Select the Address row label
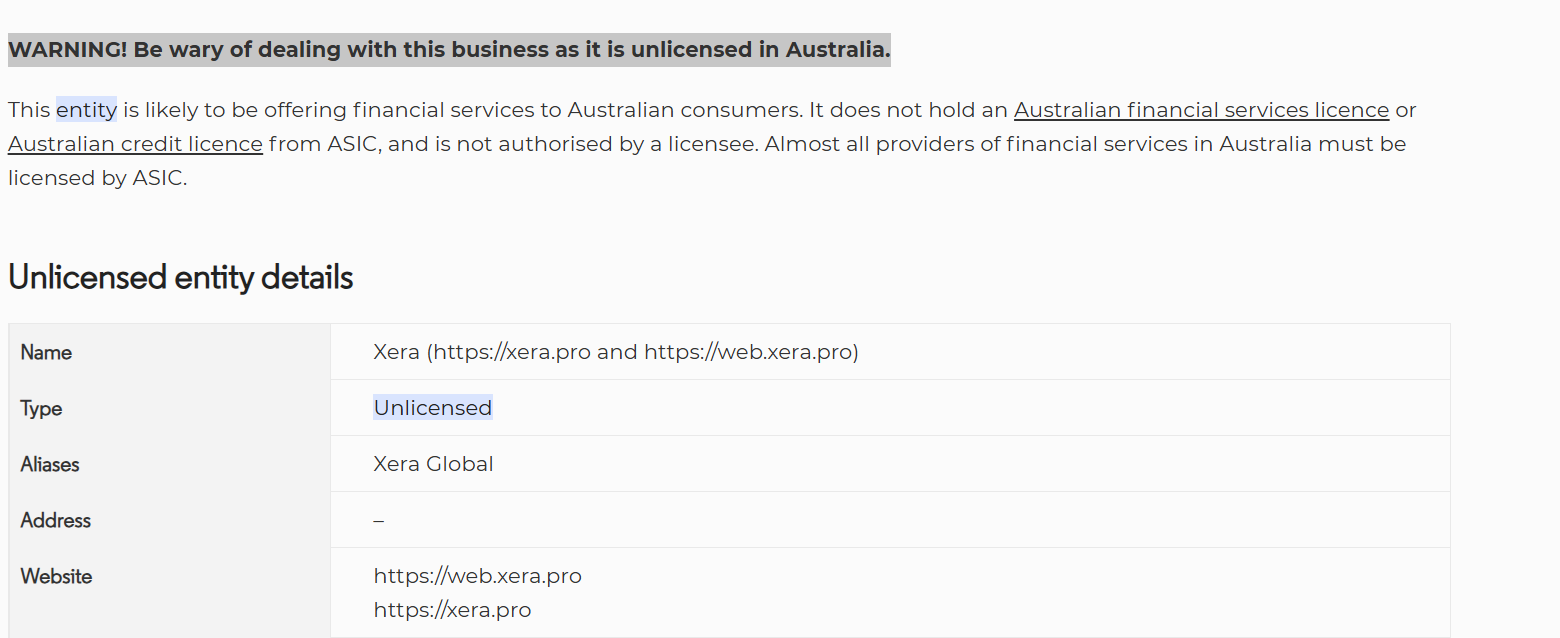 (x=55, y=520)
